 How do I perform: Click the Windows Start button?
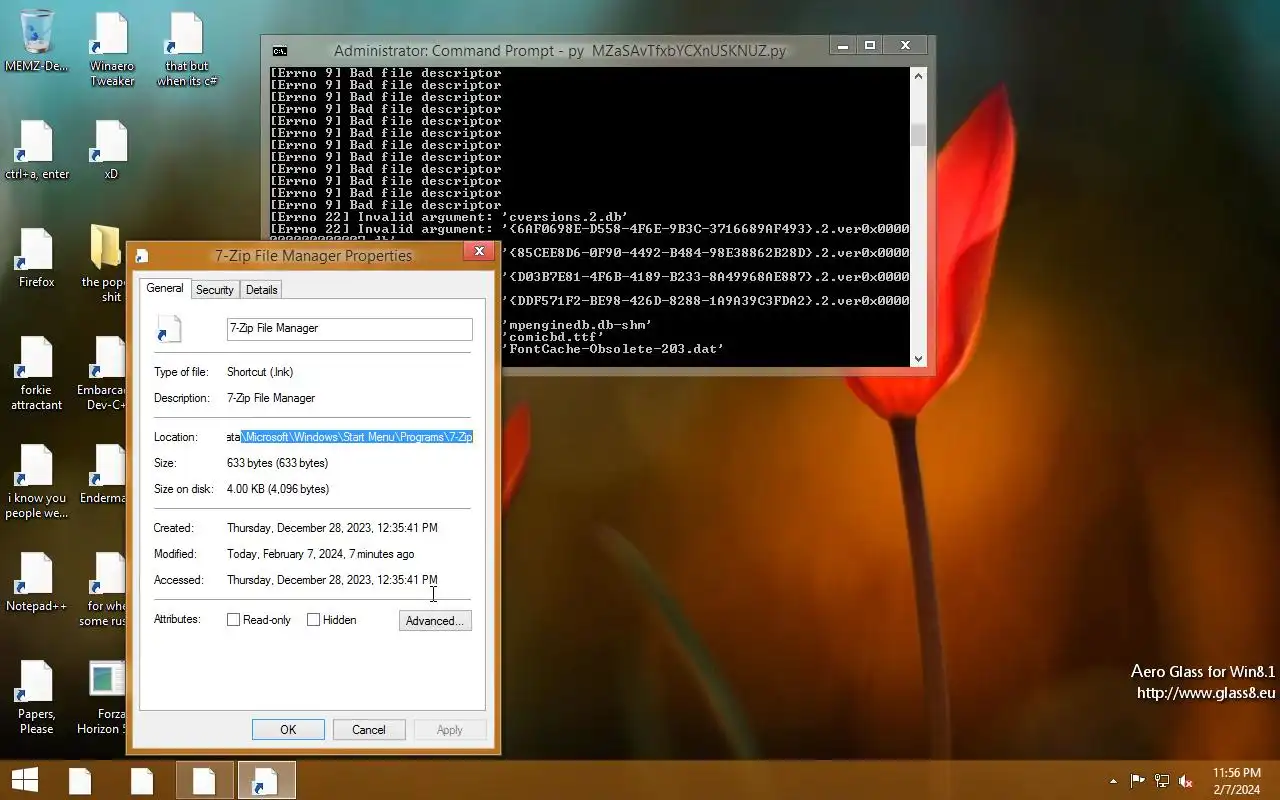point(25,780)
